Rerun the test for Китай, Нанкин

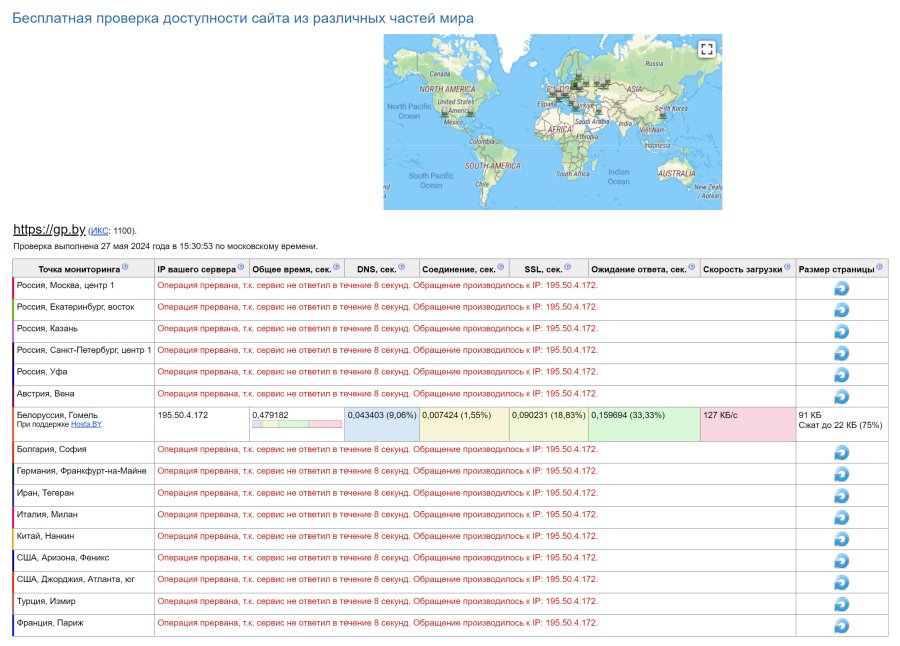[x=841, y=539]
